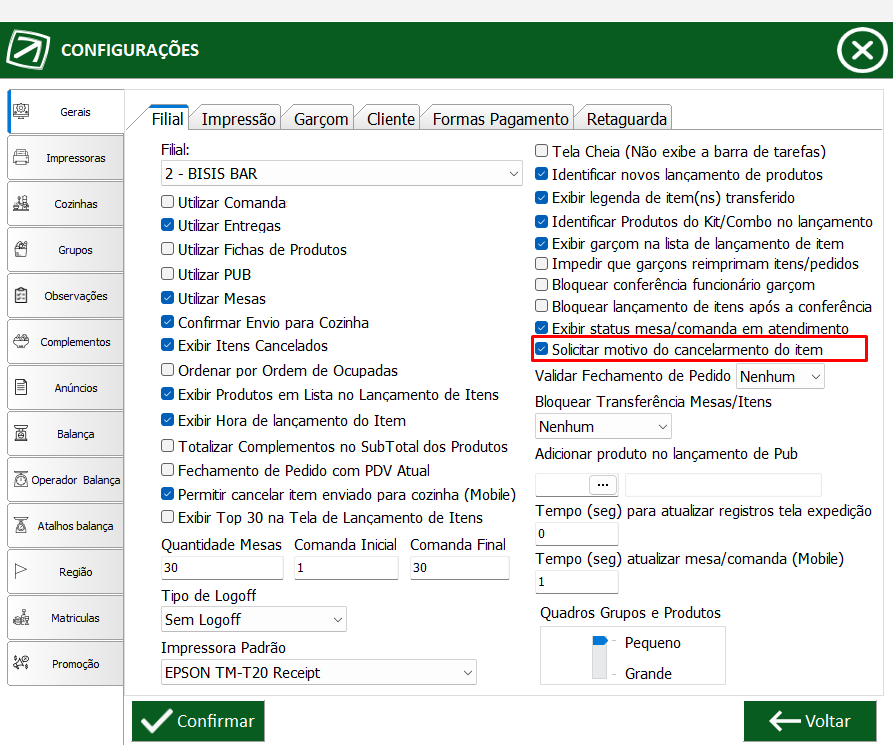
Task: Open the Operador Balança icon
Action: [21, 479]
